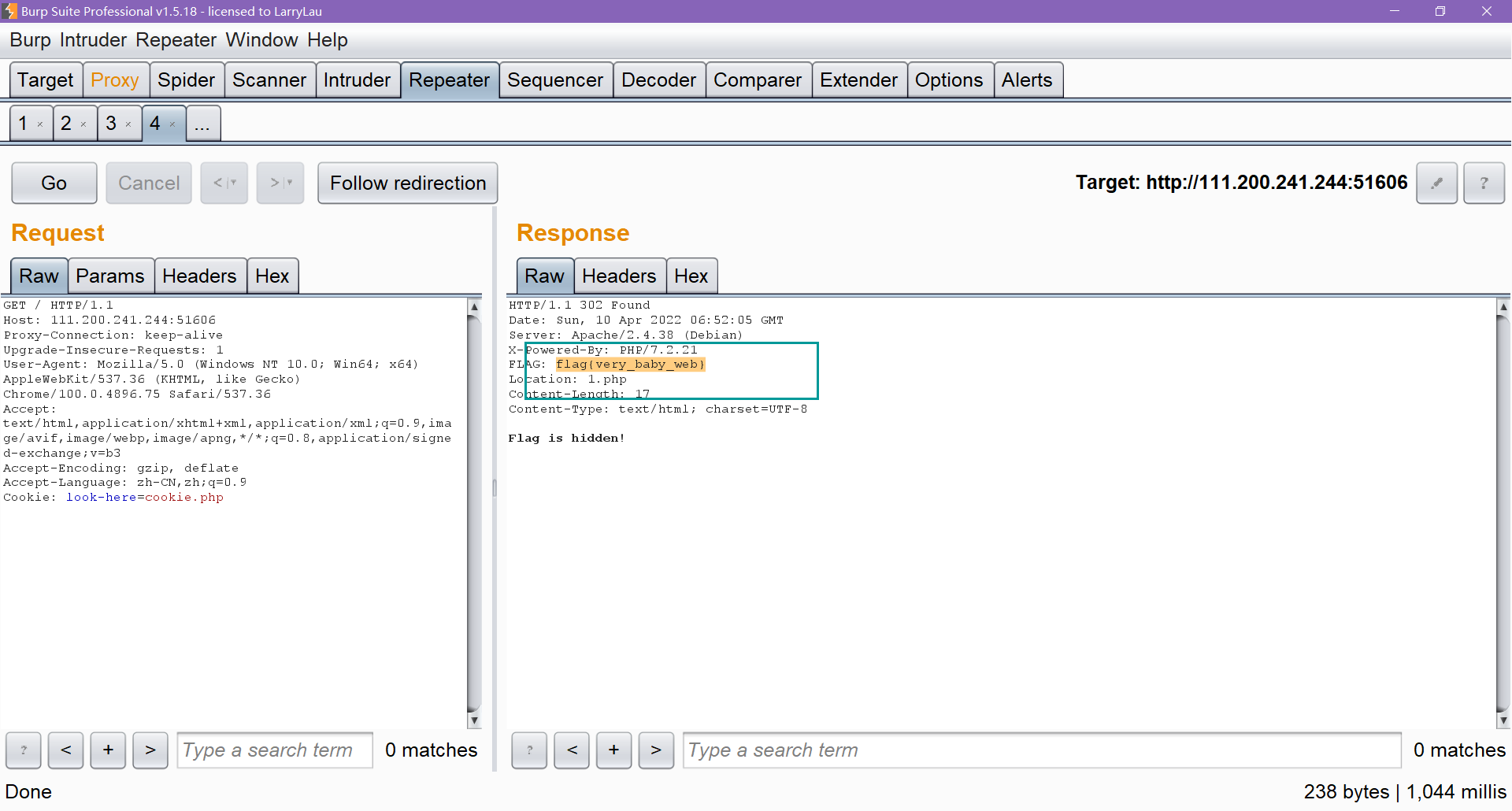Click the edit target pencil icon
The image size is (1512, 811).
(x=1436, y=183)
